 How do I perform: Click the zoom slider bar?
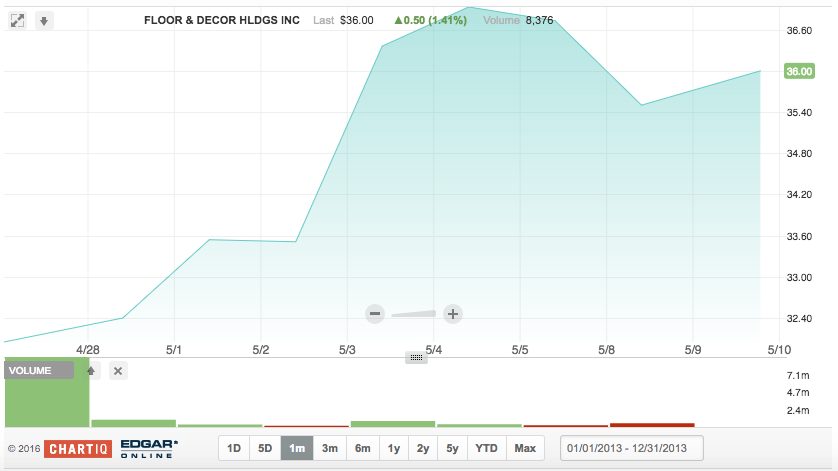click(414, 314)
